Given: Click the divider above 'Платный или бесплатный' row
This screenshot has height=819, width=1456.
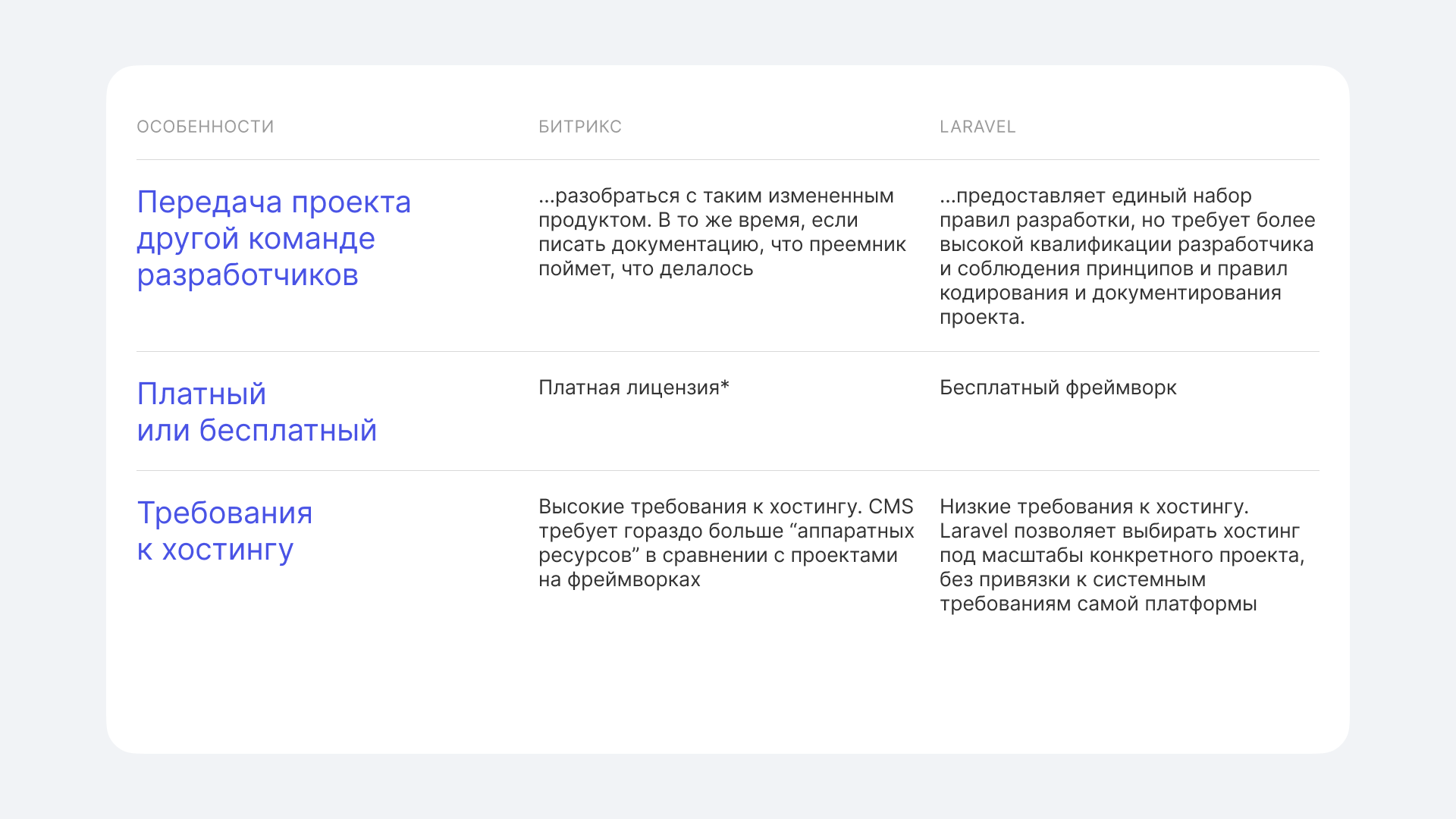Looking at the screenshot, I should click(728, 352).
